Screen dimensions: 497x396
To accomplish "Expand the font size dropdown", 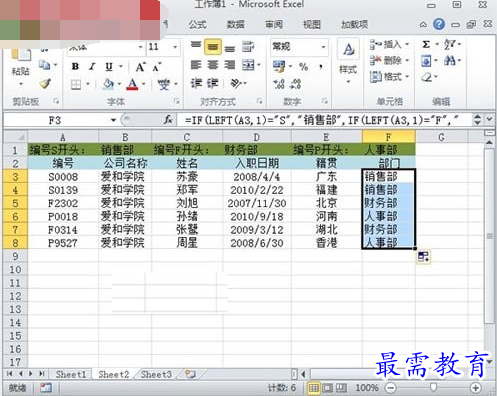I will (x=175, y=47).
